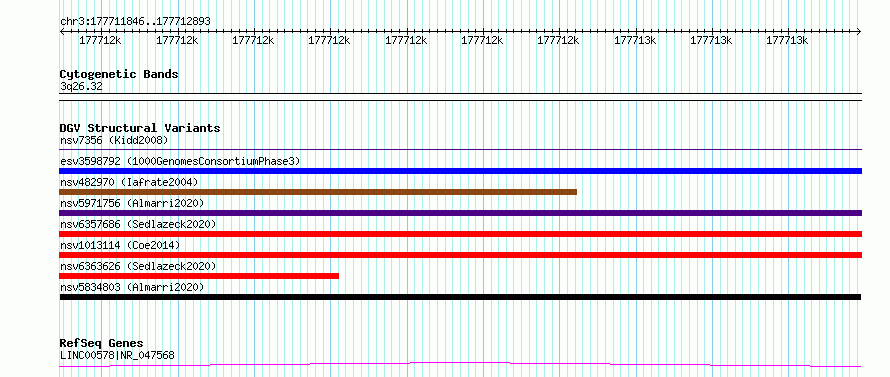Select the magenta LINC00578 gene line

(460, 364)
